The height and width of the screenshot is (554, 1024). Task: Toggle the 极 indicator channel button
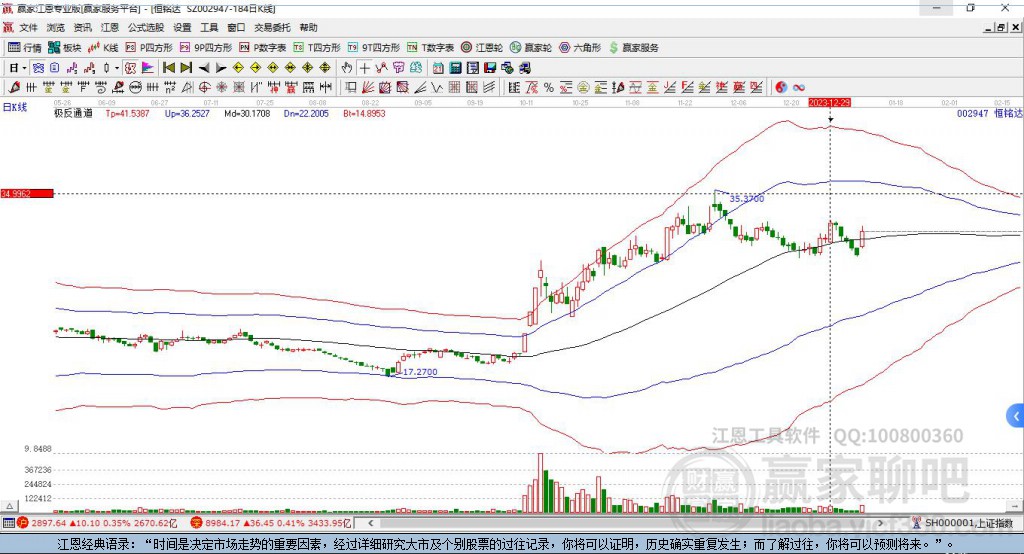pyautogui.click(x=131, y=68)
